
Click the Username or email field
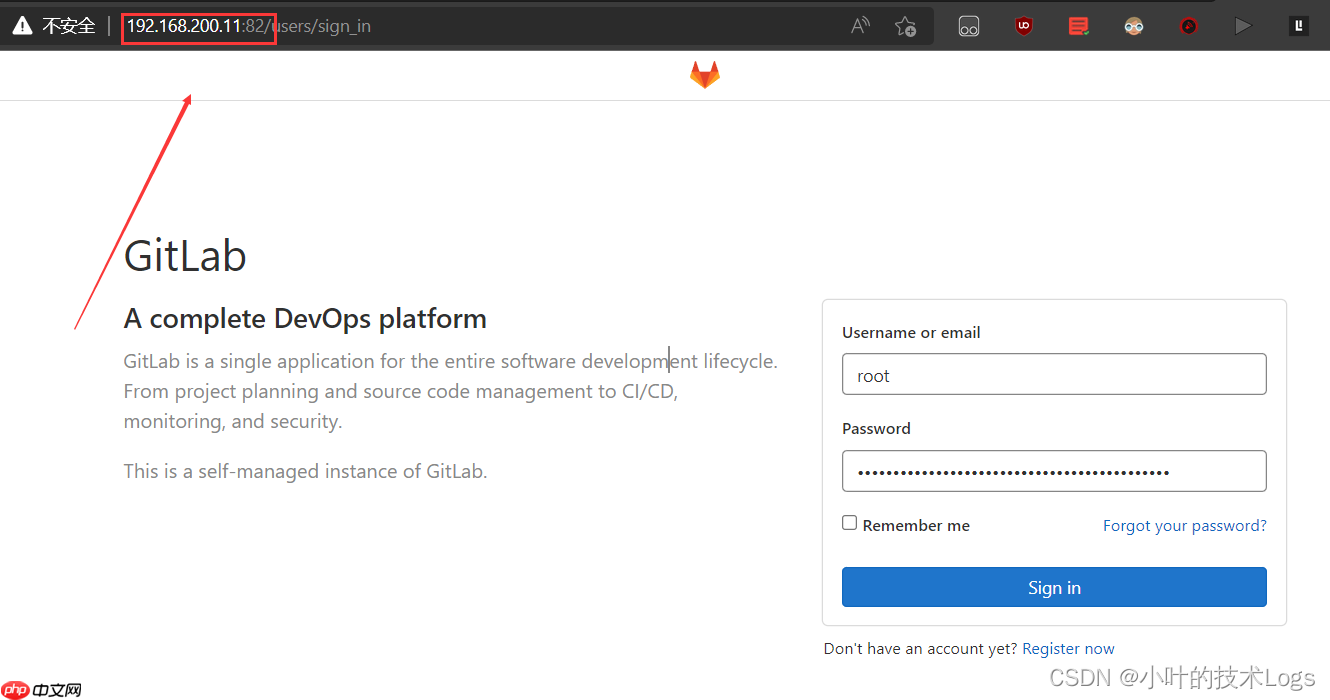coord(1054,374)
